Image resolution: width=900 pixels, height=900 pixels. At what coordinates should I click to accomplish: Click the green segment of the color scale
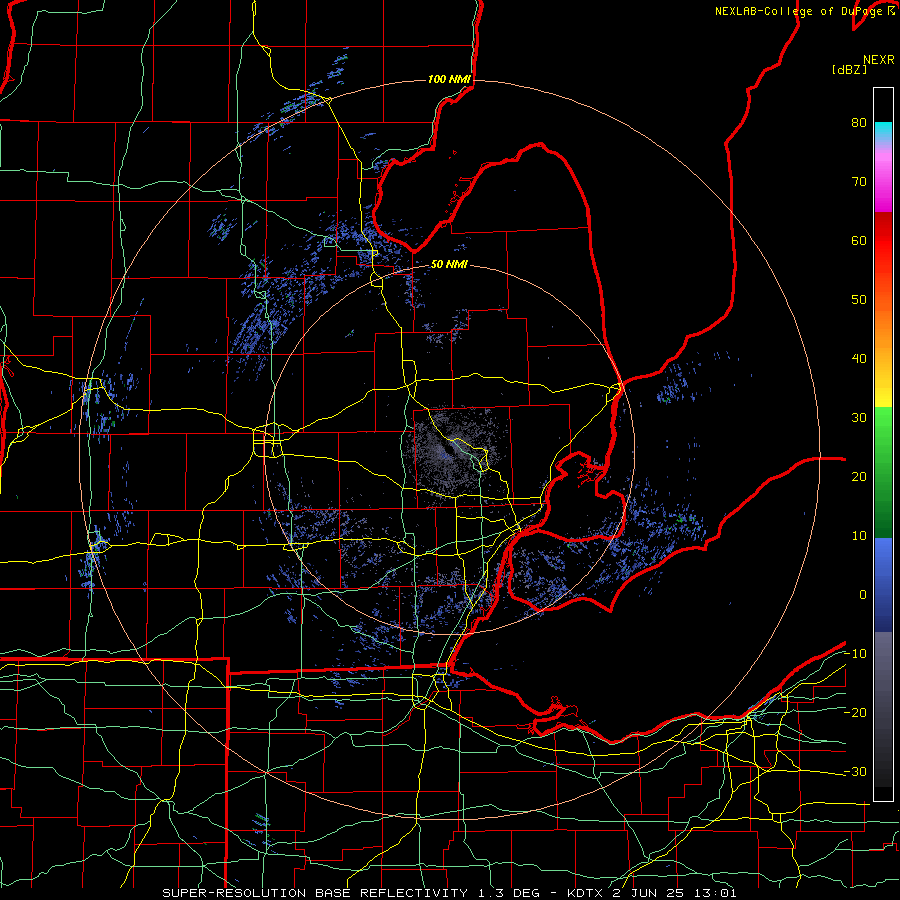tap(883, 472)
